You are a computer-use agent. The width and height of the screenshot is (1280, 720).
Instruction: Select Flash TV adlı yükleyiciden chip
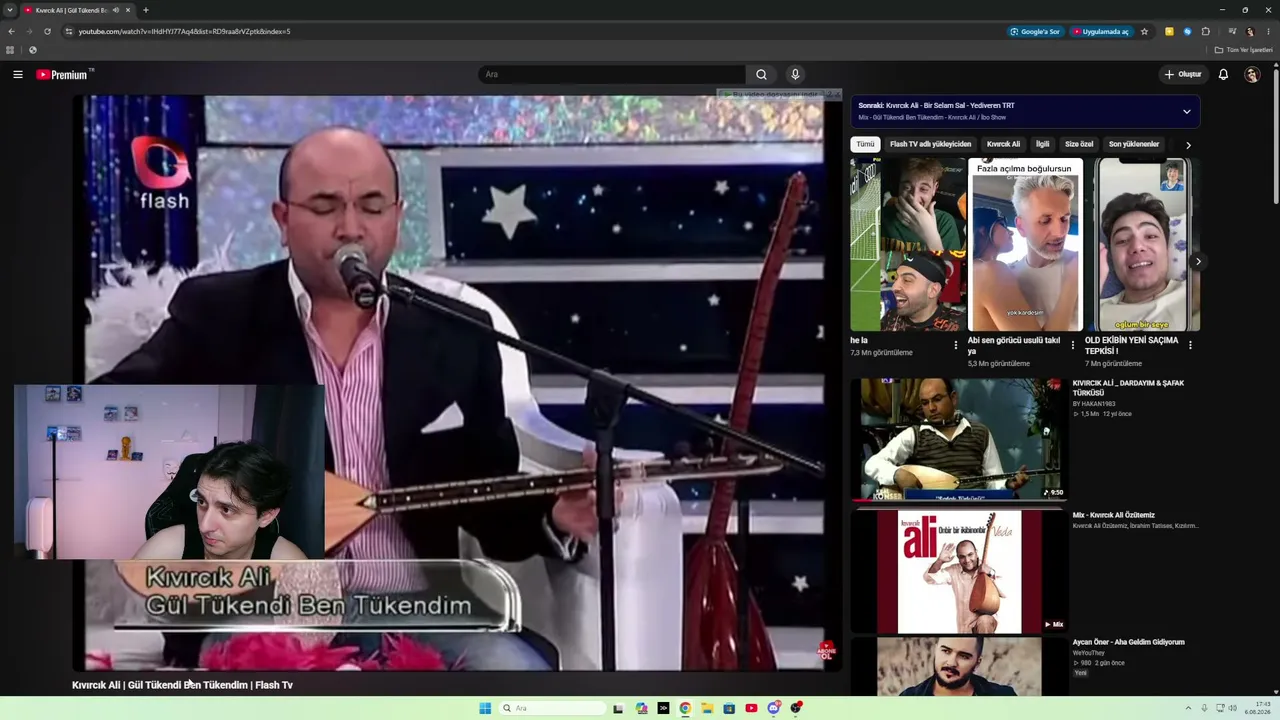(x=930, y=144)
